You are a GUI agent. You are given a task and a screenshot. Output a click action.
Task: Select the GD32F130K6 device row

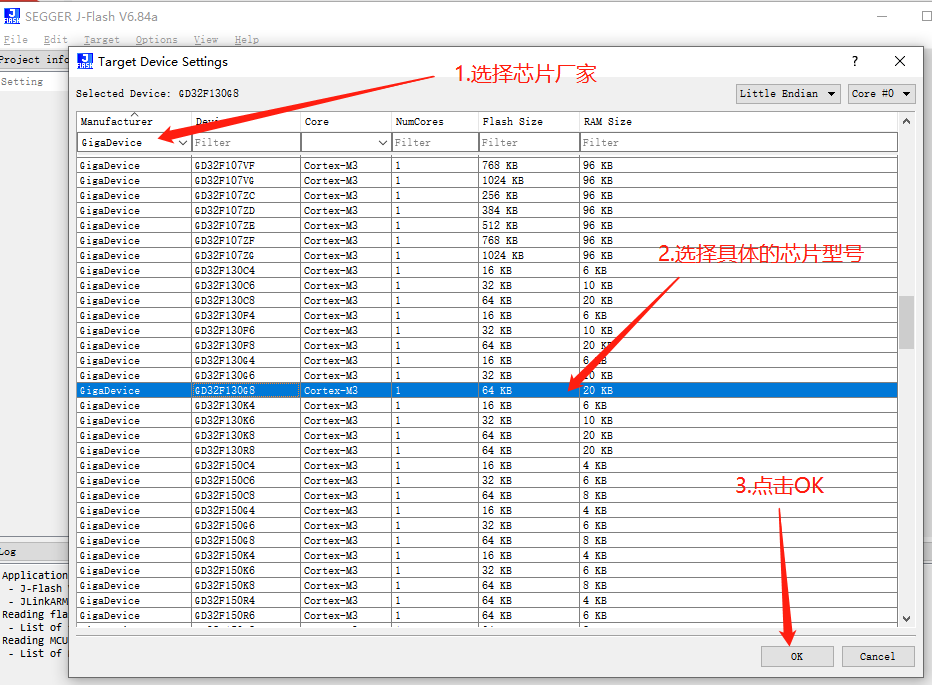coord(487,420)
